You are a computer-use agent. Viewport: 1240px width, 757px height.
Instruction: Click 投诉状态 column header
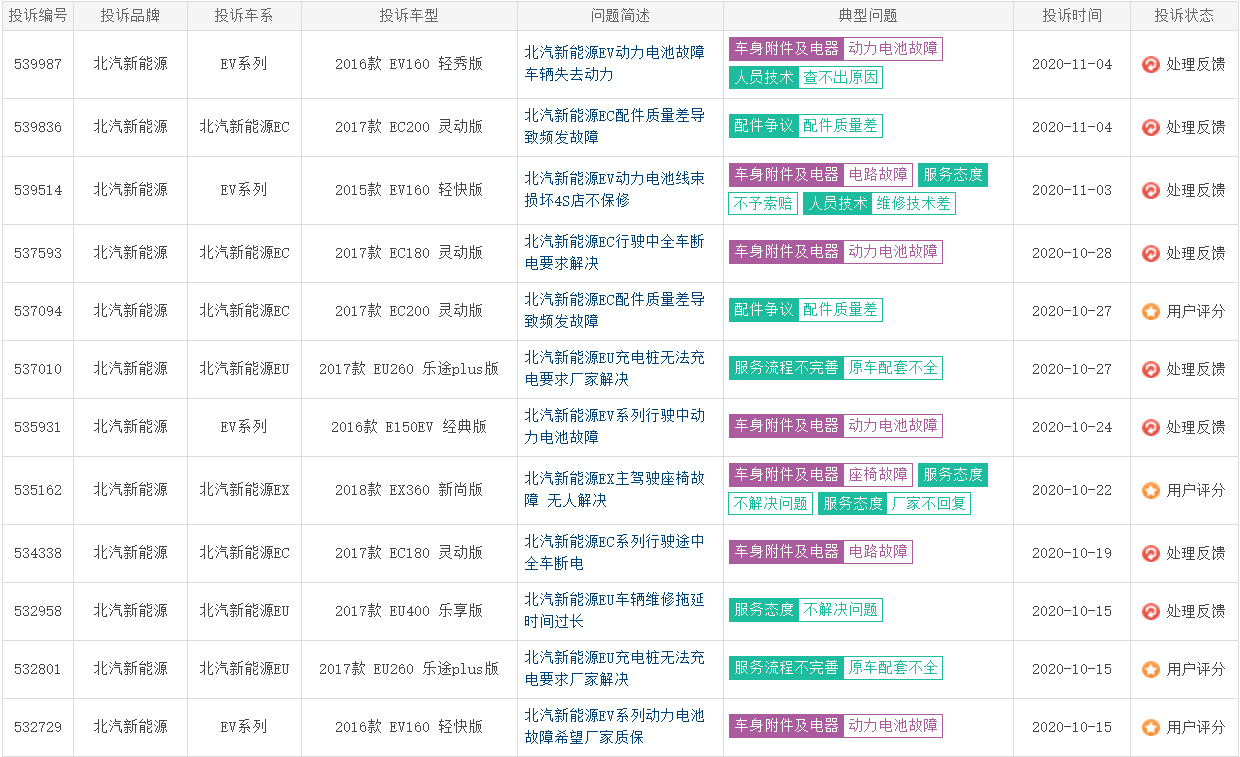click(1184, 16)
